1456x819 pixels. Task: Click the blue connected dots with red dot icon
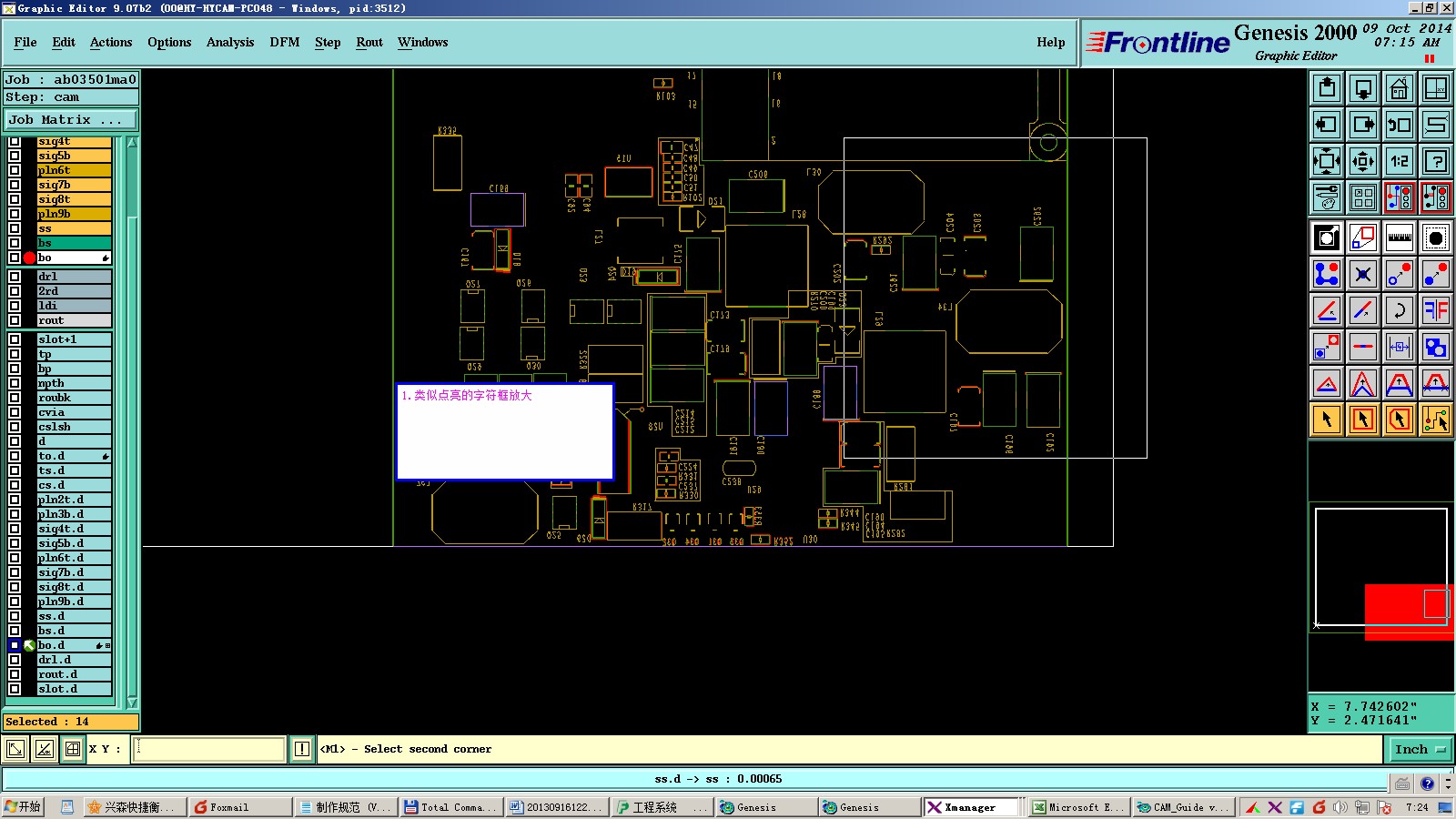coord(1327,274)
